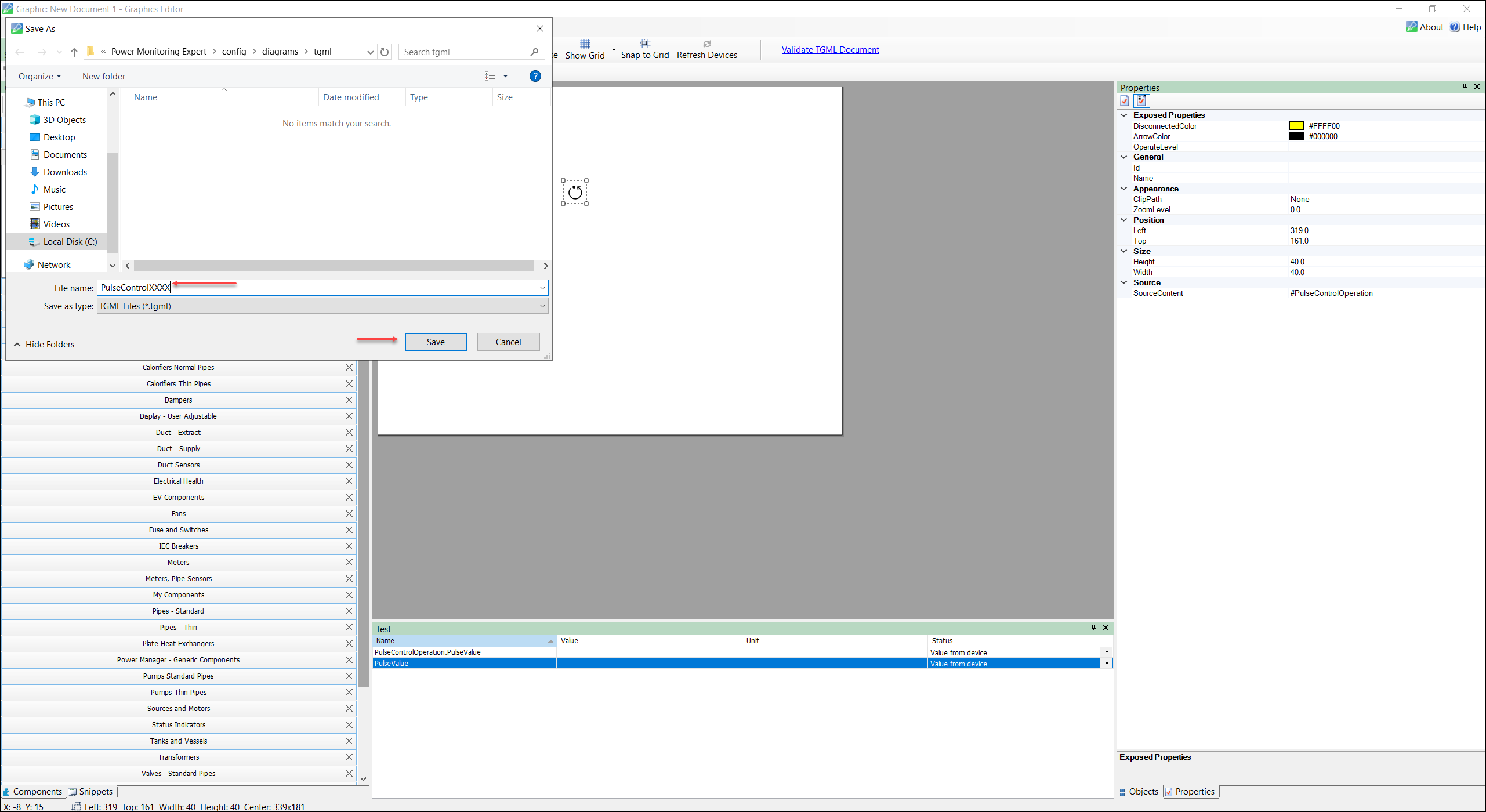Click the search magnifier in the Search tgml box
This screenshot has width=1486, height=812.
[x=534, y=52]
